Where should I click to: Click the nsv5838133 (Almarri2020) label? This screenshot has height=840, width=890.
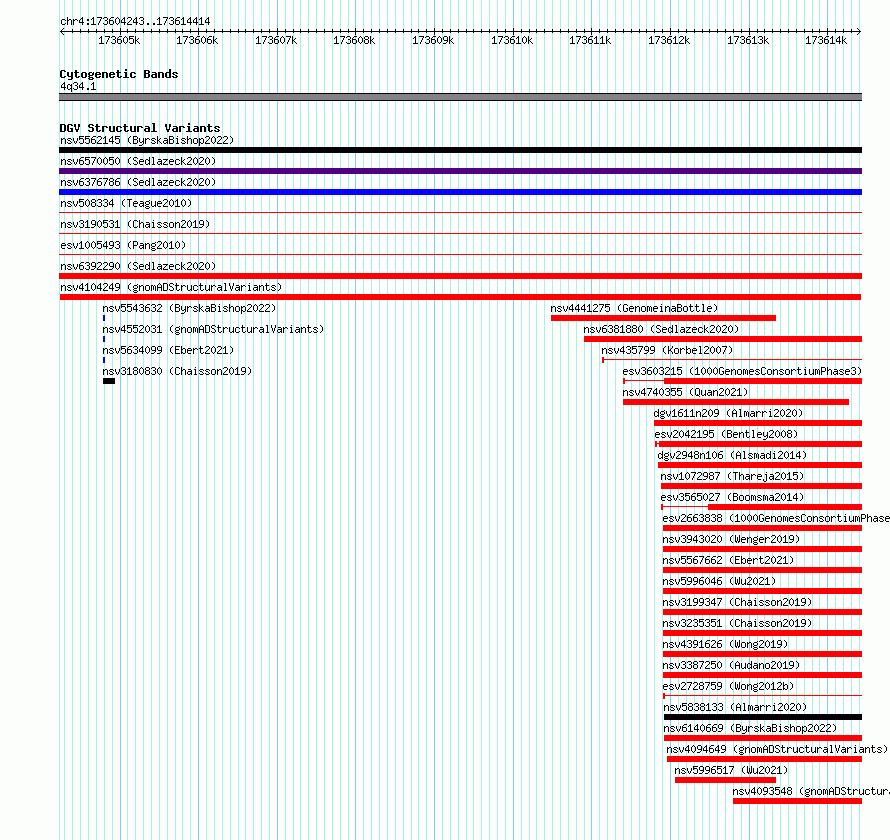click(x=735, y=707)
